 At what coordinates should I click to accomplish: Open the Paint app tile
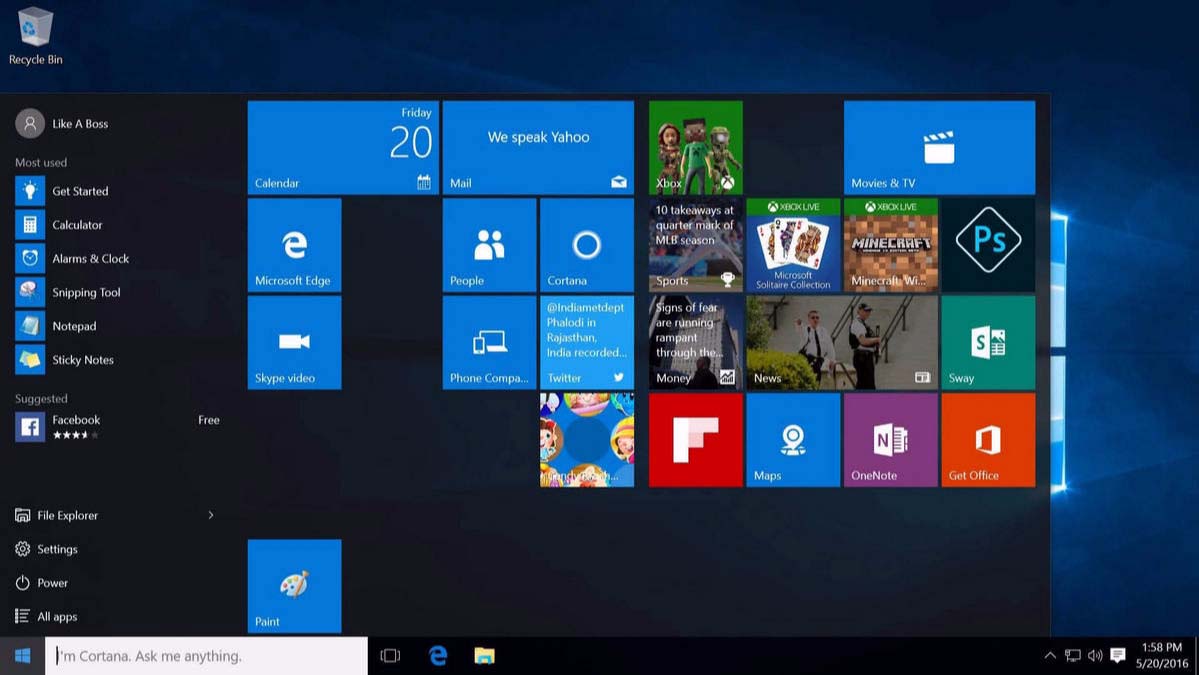tap(294, 586)
